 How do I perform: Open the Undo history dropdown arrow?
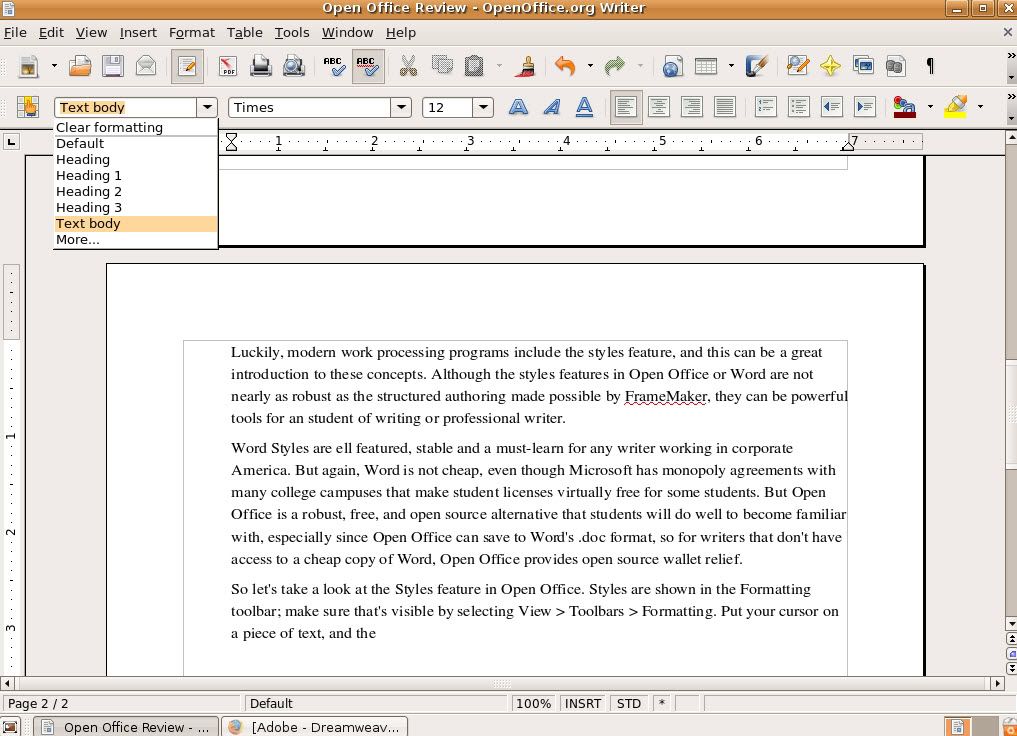(x=590, y=66)
